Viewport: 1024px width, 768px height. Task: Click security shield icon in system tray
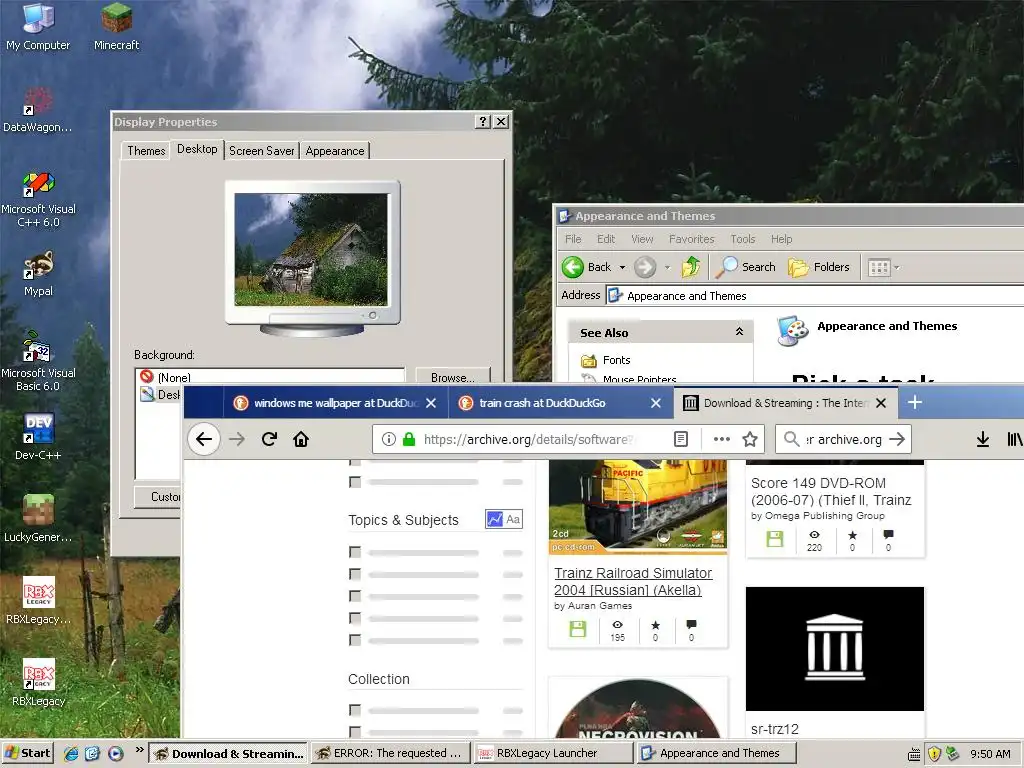[x=934, y=754]
